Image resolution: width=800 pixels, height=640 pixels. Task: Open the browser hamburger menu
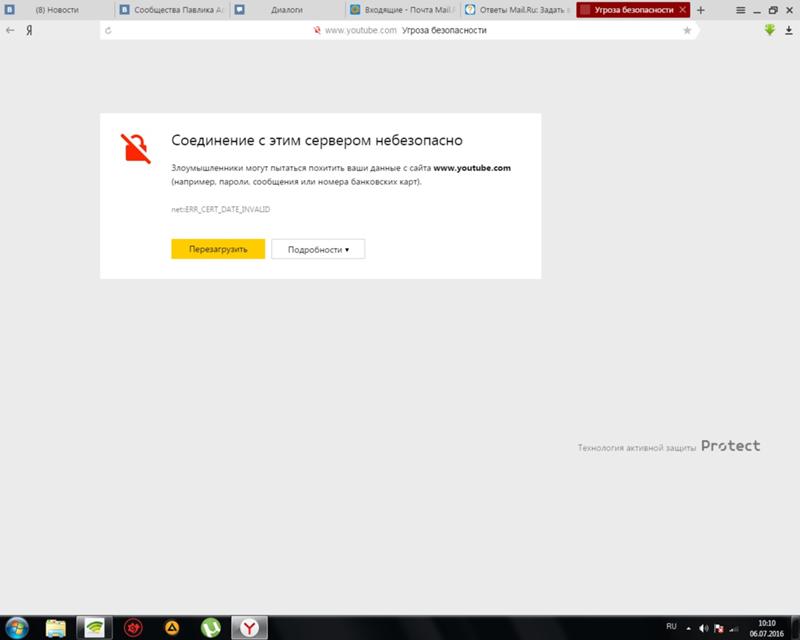click(740, 10)
